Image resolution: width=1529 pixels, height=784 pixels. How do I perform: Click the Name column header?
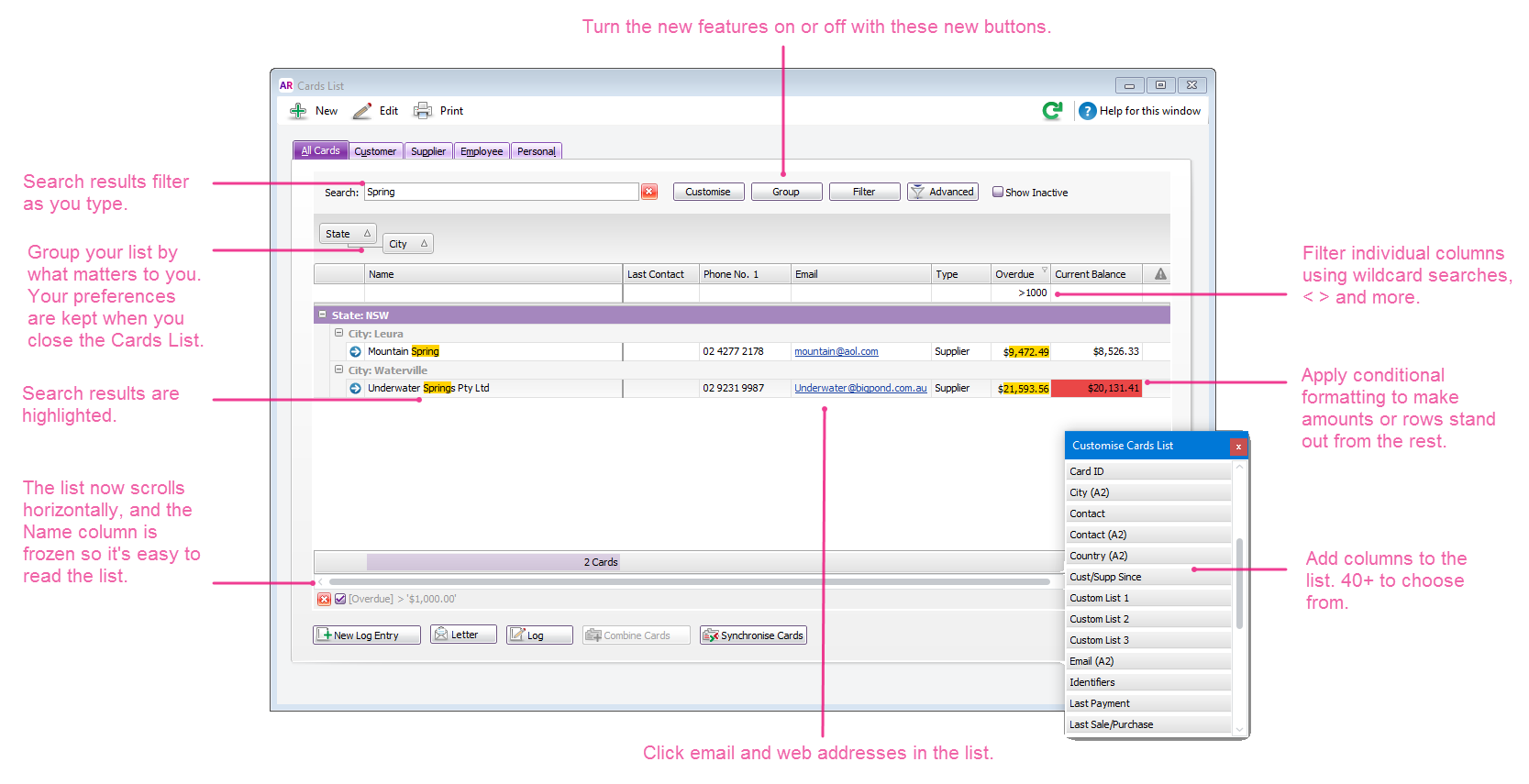pyautogui.click(x=493, y=274)
